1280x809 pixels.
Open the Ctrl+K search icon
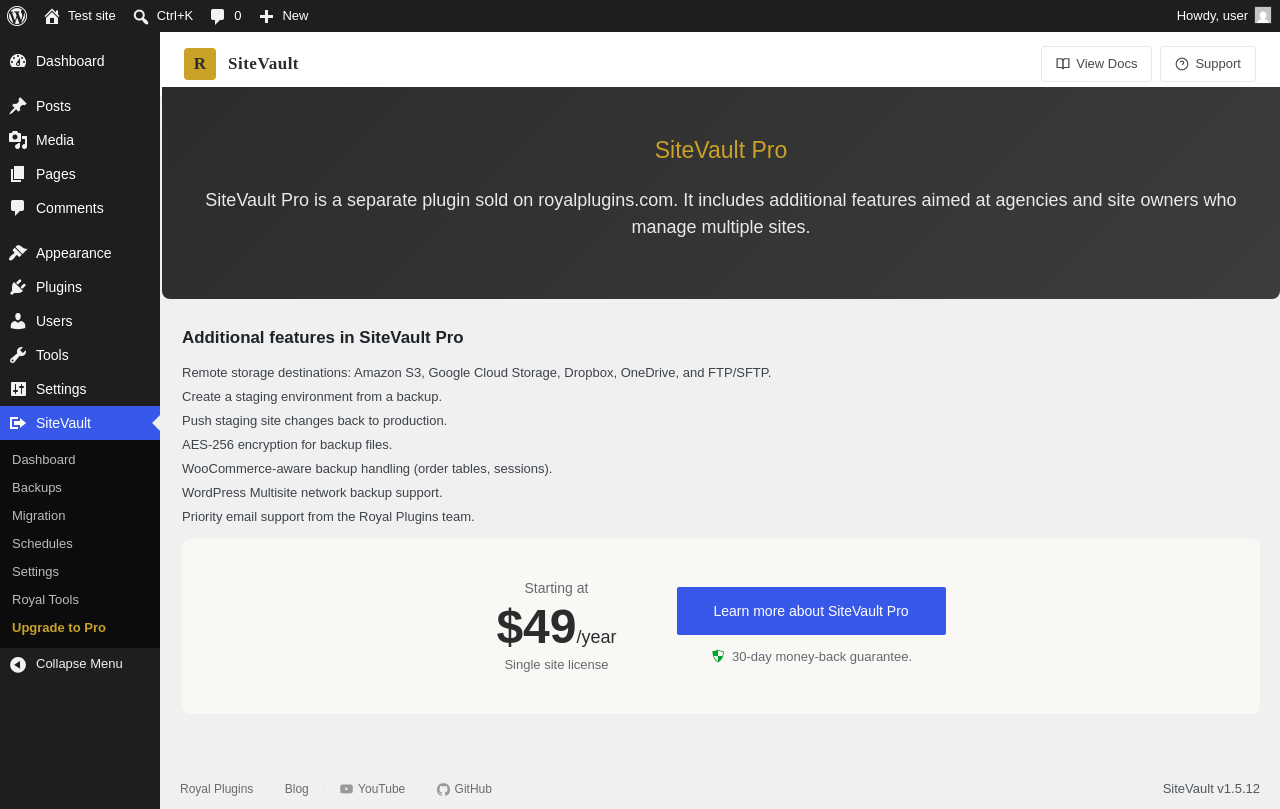click(x=141, y=16)
